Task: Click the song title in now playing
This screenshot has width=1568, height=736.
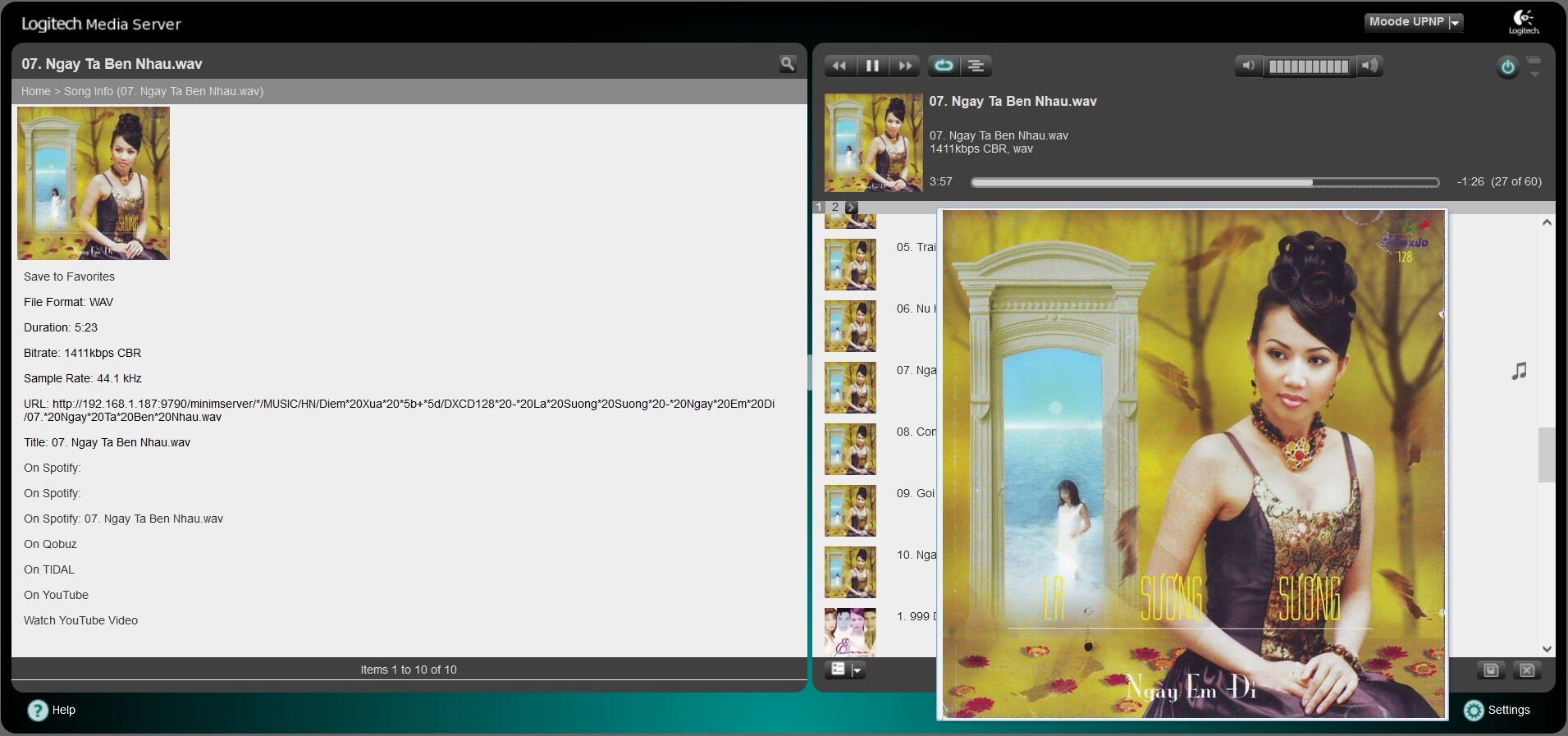Action: tap(1013, 102)
